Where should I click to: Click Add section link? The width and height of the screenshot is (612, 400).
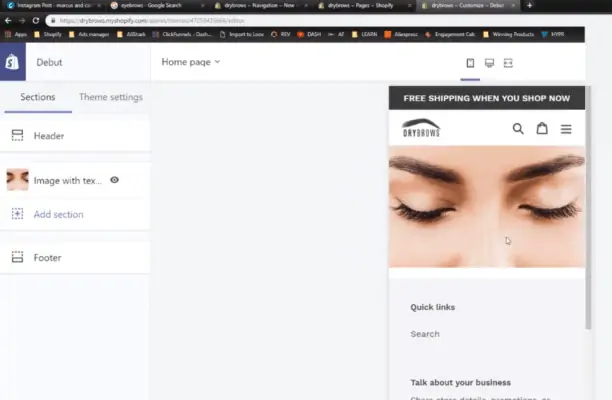point(59,214)
